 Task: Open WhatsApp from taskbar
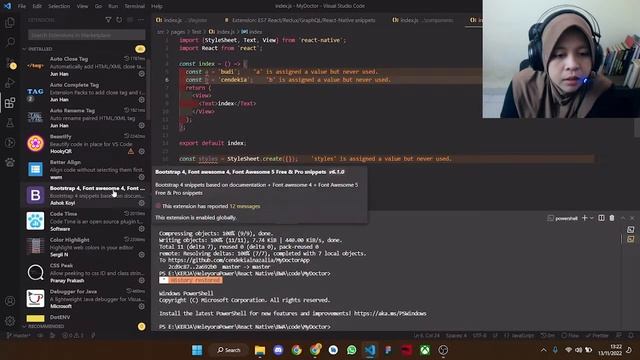(x=351, y=350)
